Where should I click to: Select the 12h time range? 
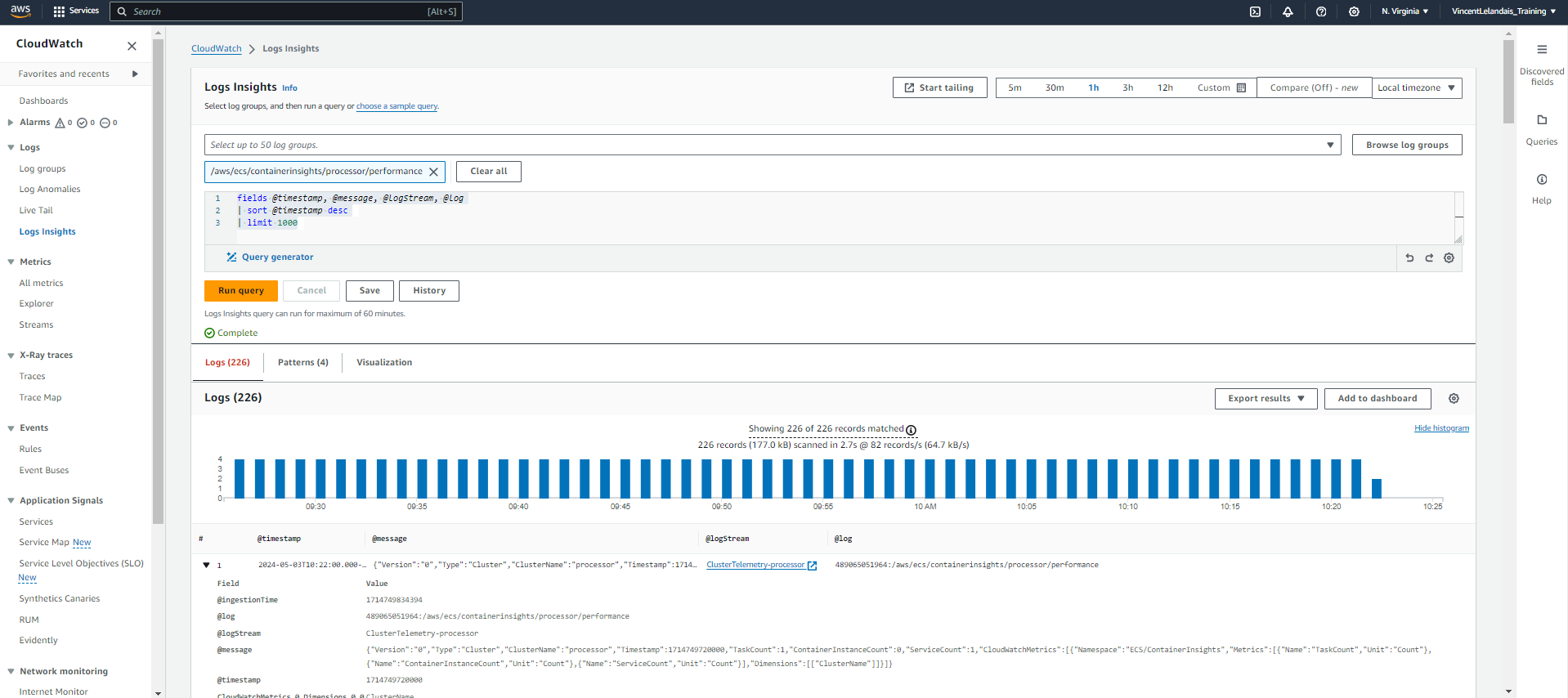coord(1165,87)
